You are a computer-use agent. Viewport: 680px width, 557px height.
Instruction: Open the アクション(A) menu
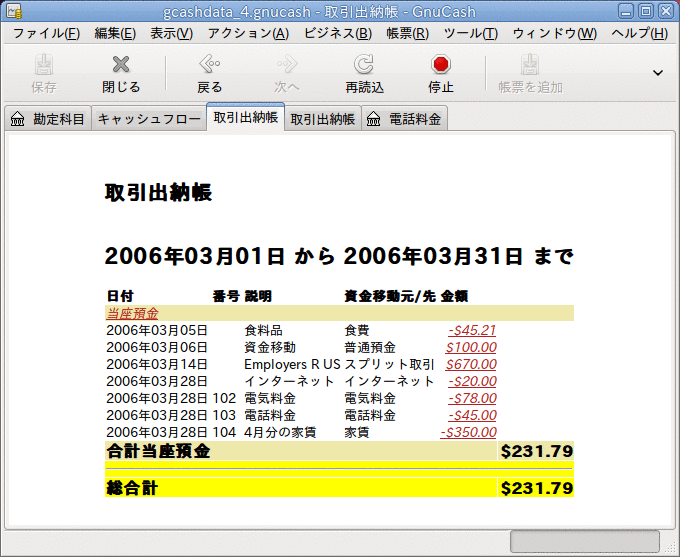coord(248,33)
